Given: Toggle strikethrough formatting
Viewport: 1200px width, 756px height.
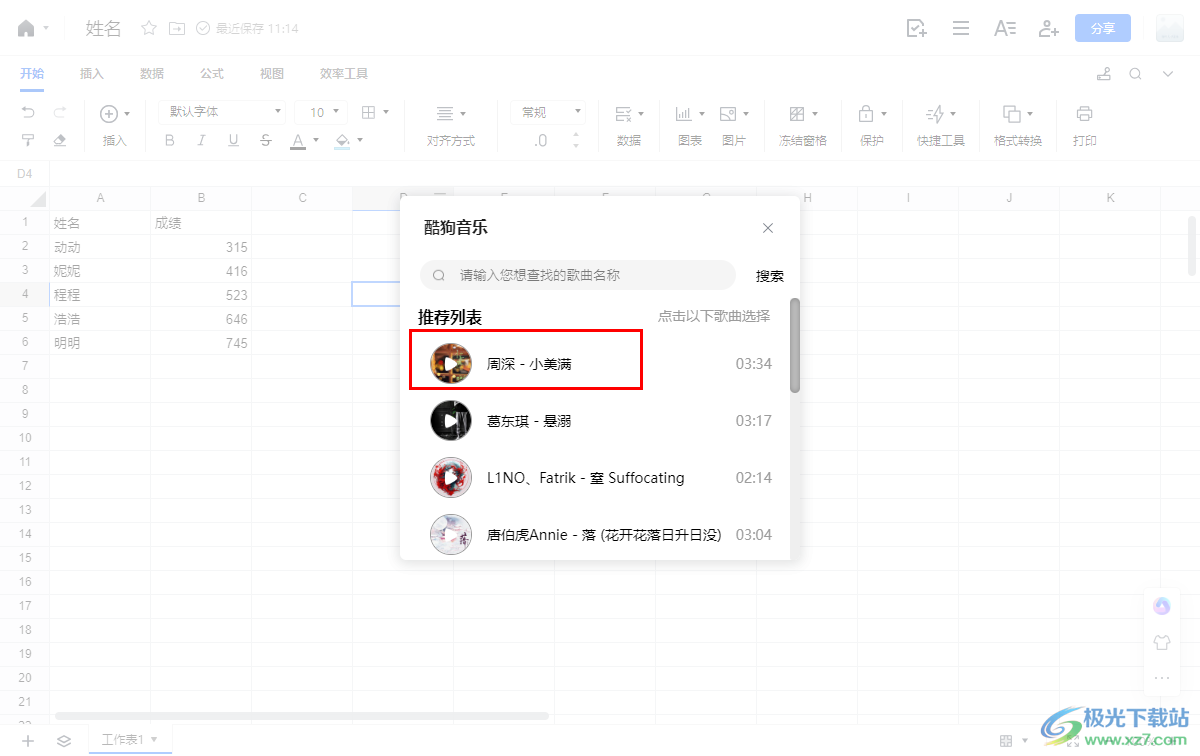Looking at the screenshot, I should click(265, 141).
